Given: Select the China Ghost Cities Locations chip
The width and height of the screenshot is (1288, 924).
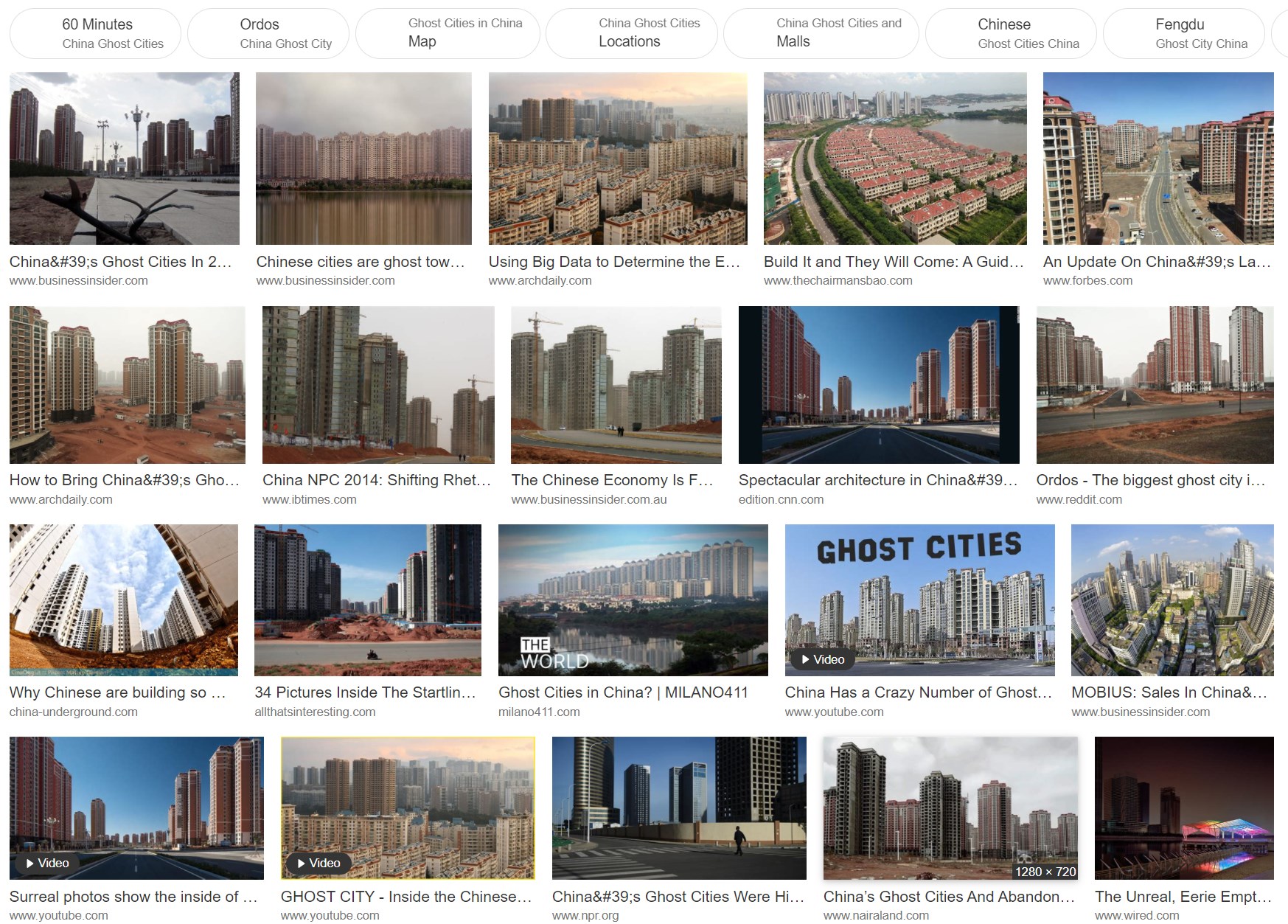Looking at the screenshot, I should point(631,34).
